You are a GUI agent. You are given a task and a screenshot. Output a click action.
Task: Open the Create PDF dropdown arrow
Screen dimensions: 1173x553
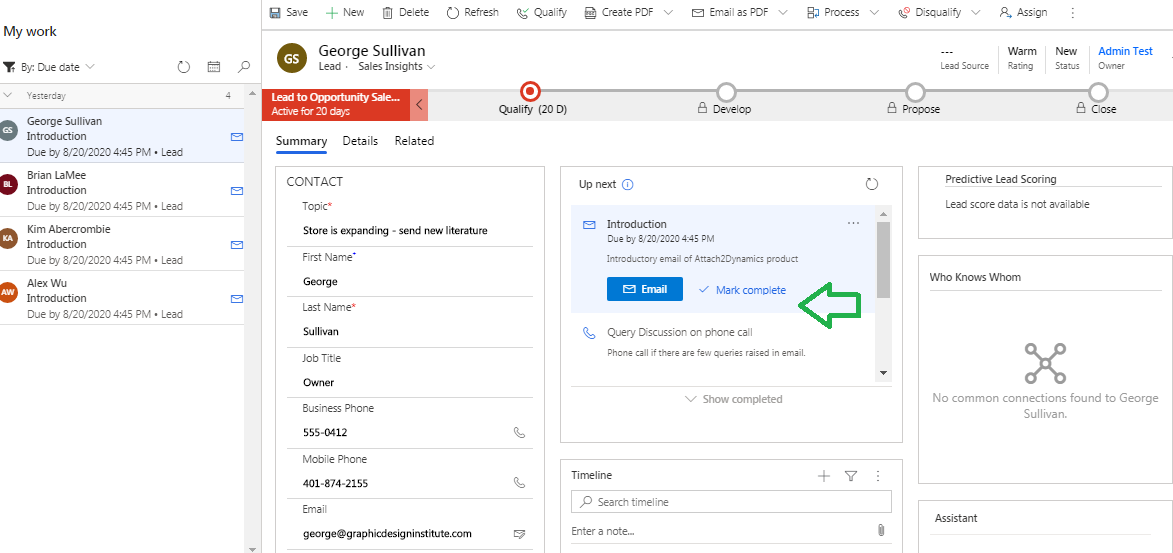(x=668, y=13)
